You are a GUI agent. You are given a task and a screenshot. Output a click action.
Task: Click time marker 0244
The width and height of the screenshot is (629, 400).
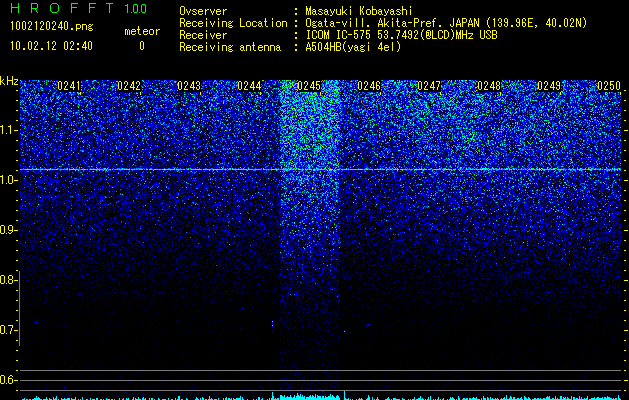(x=249, y=86)
